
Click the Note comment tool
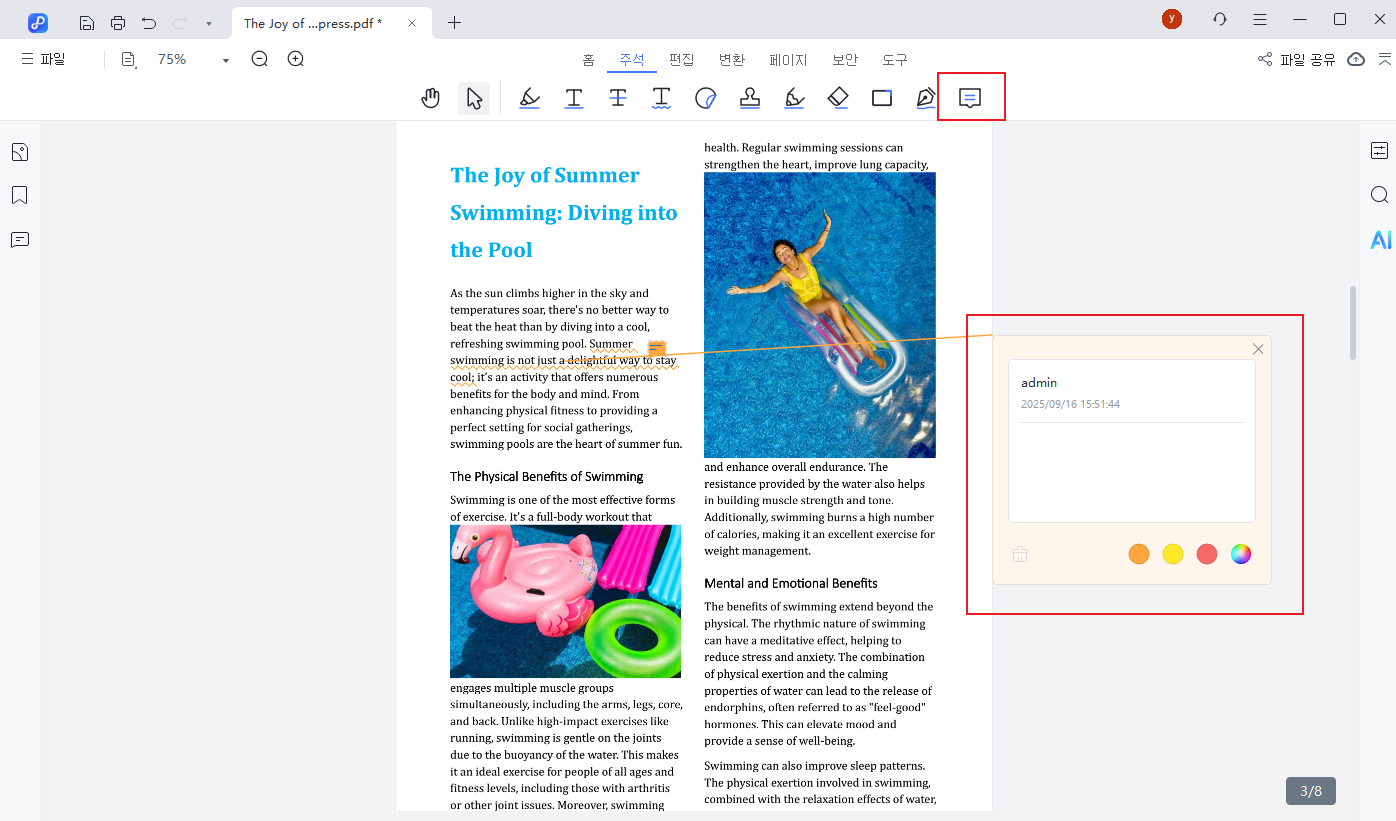[970, 98]
